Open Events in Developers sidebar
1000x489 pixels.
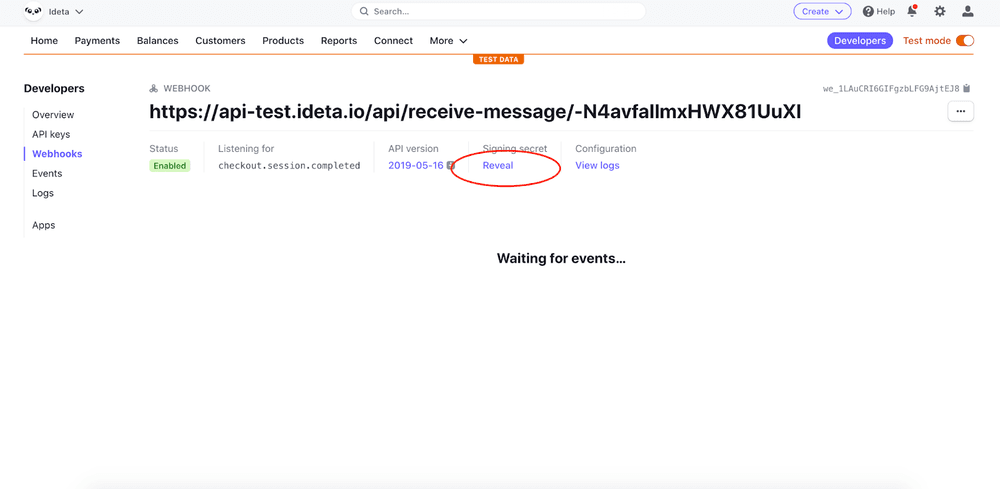(x=47, y=173)
